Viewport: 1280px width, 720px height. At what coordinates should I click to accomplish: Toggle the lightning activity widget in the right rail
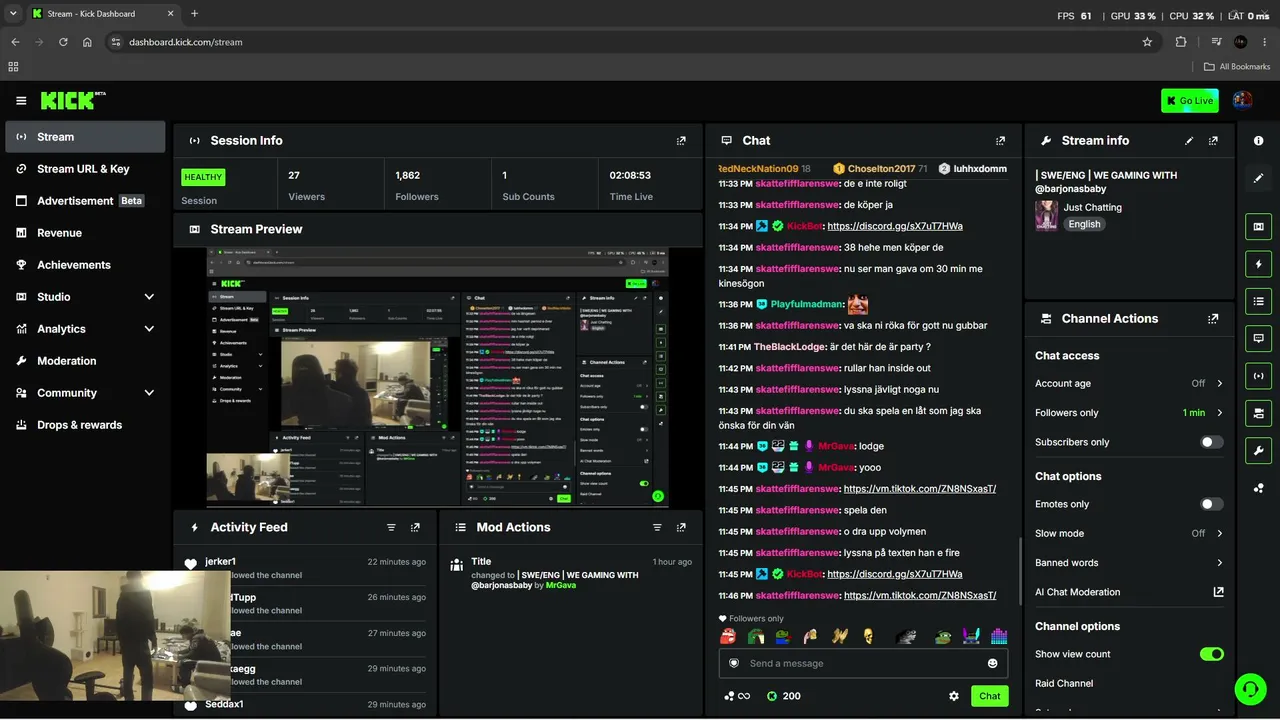[x=1259, y=264]
